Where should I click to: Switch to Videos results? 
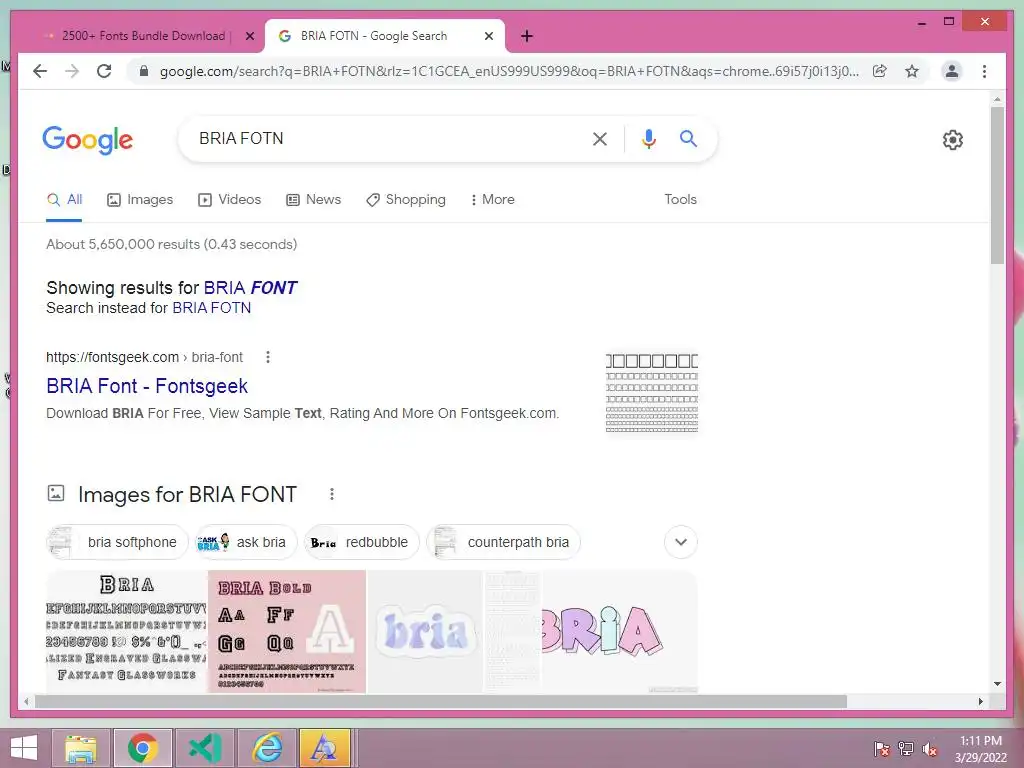[229, 200]
